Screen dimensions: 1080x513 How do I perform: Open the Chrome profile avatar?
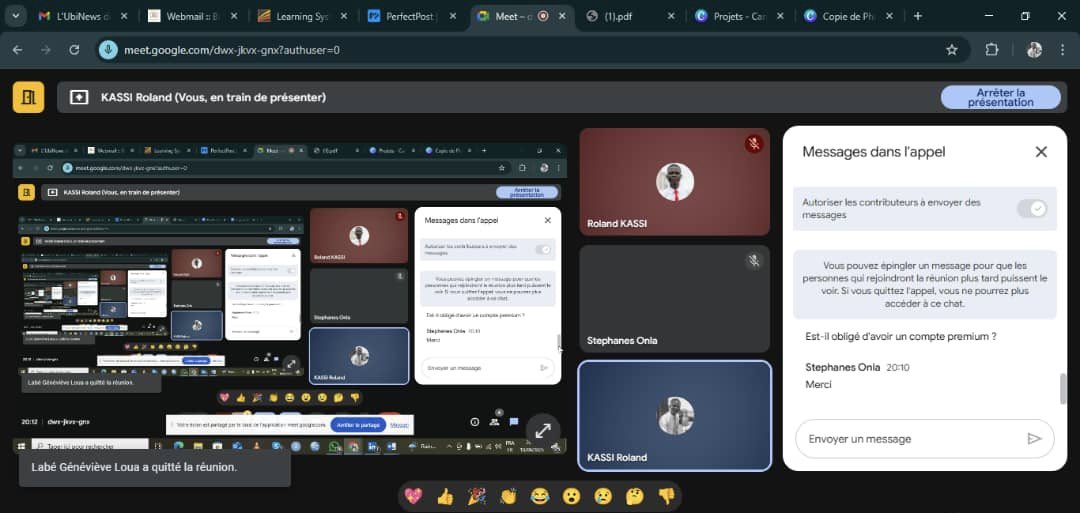coord(1034,50)
